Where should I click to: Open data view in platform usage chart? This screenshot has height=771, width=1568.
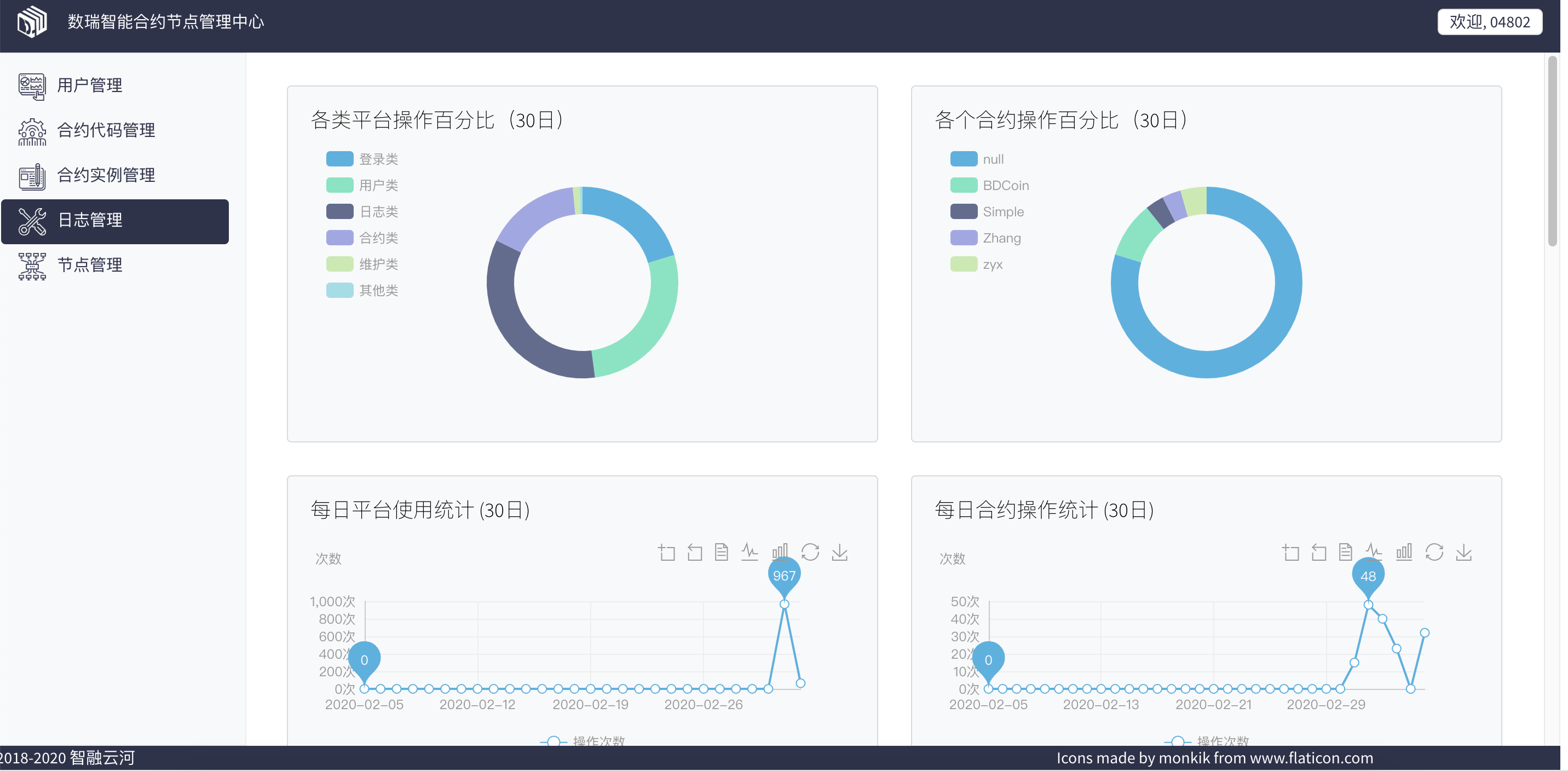click(x=721, y=553)
